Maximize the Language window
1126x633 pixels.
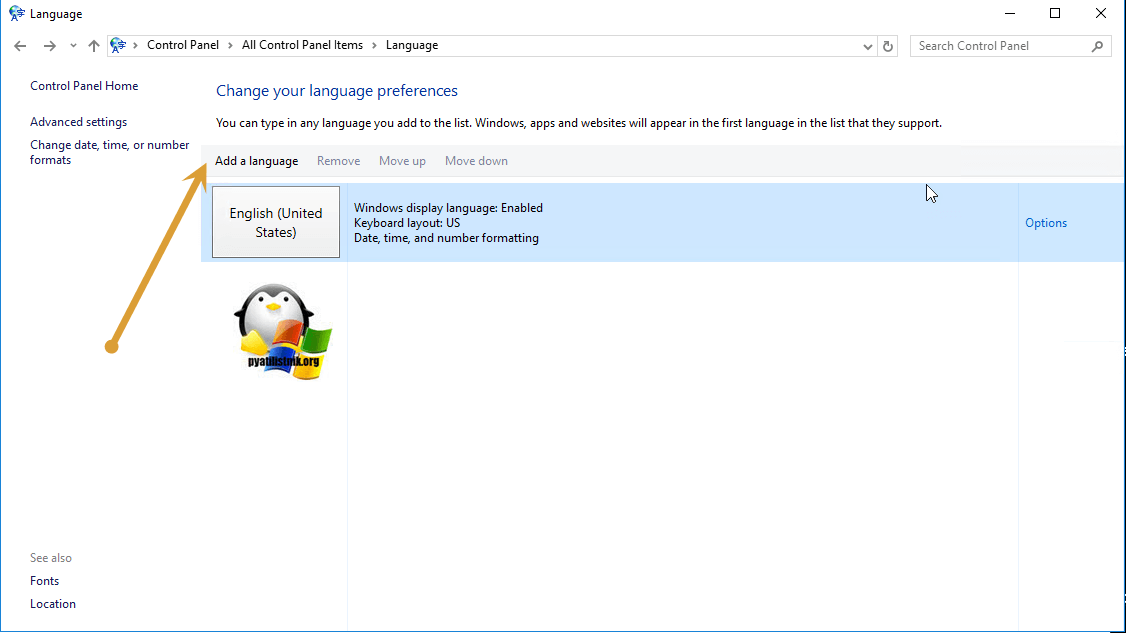(1055, 14)
